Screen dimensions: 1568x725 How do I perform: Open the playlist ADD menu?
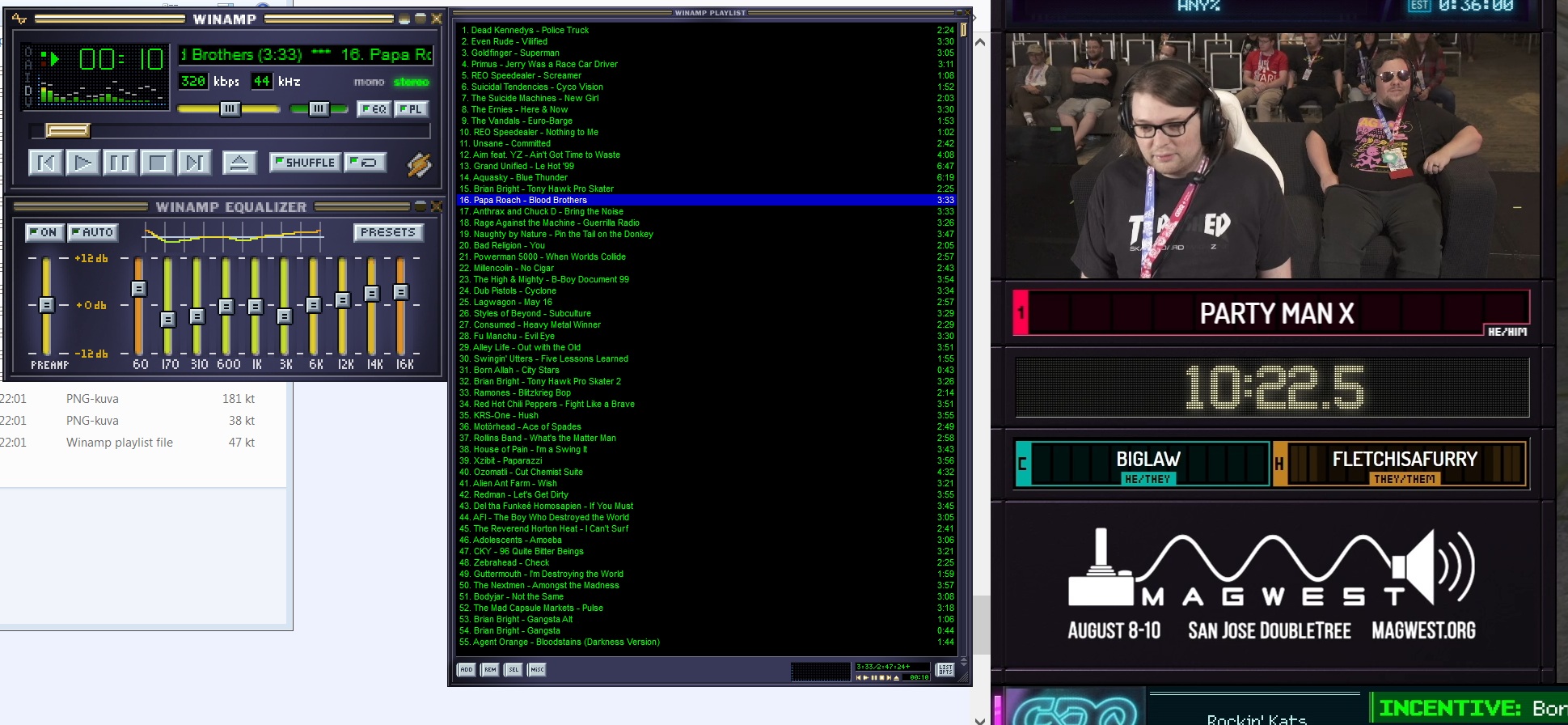point(467,669)
